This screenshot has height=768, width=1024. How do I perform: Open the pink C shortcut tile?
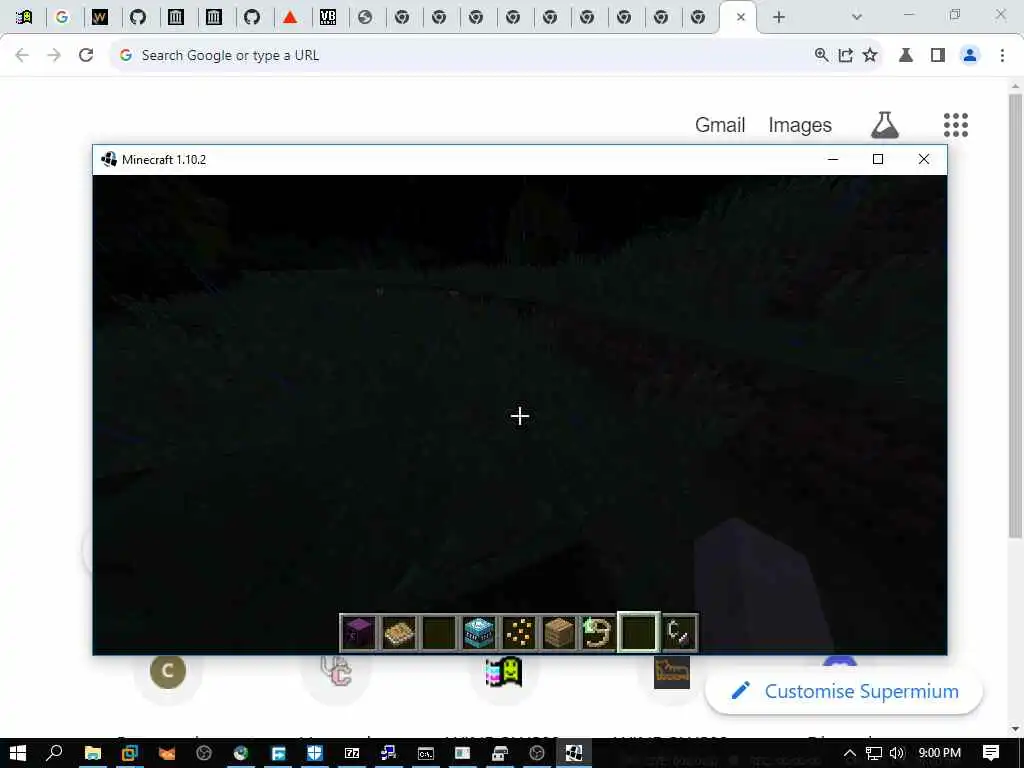[x=336, y=670]
